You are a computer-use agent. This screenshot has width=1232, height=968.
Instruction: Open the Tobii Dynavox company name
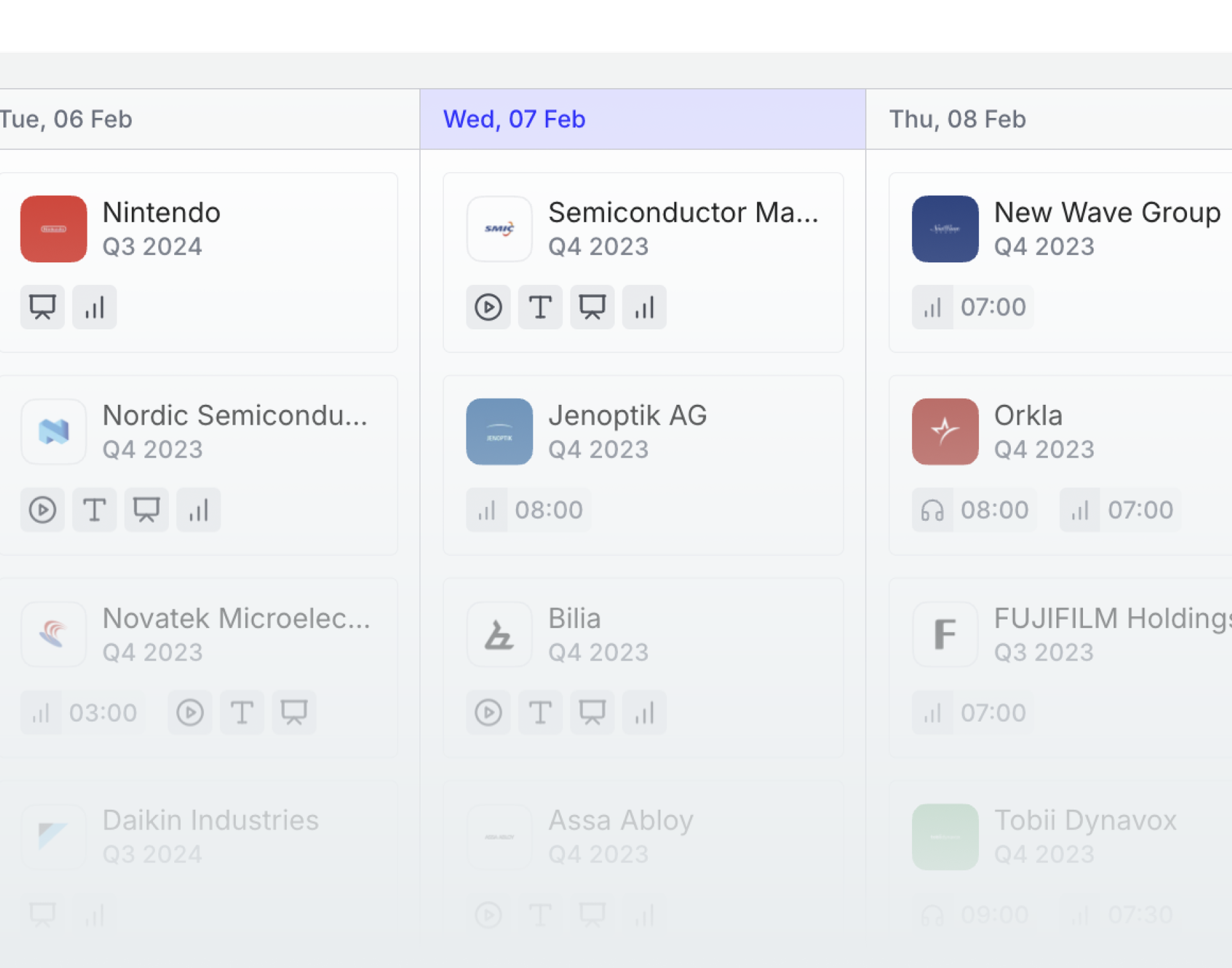pos(1086,821)
